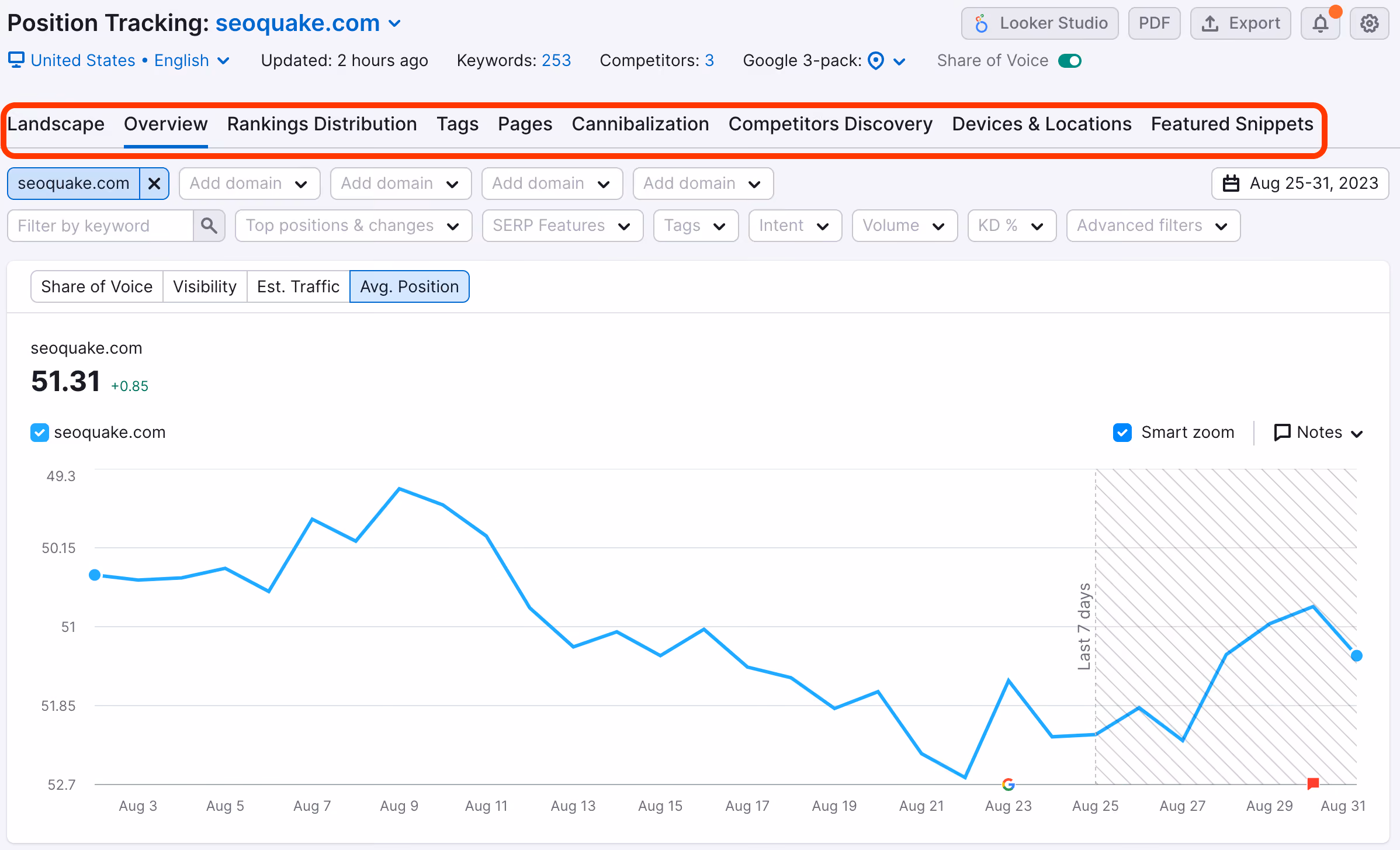Open Rankings Distribution tab

click(x=322, y=124)
